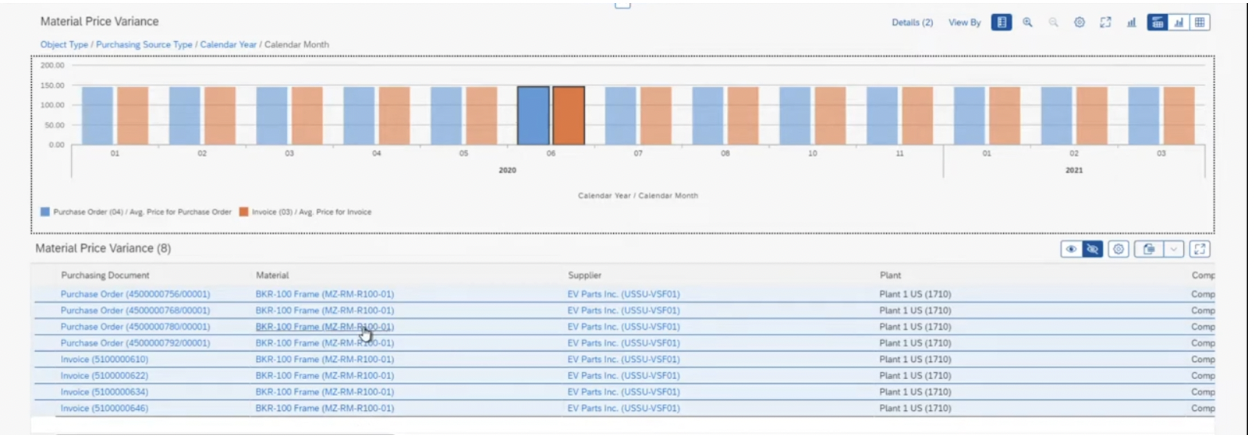Click the Calendar Month breadcrumb text
1254x436 pixels.
296,45
